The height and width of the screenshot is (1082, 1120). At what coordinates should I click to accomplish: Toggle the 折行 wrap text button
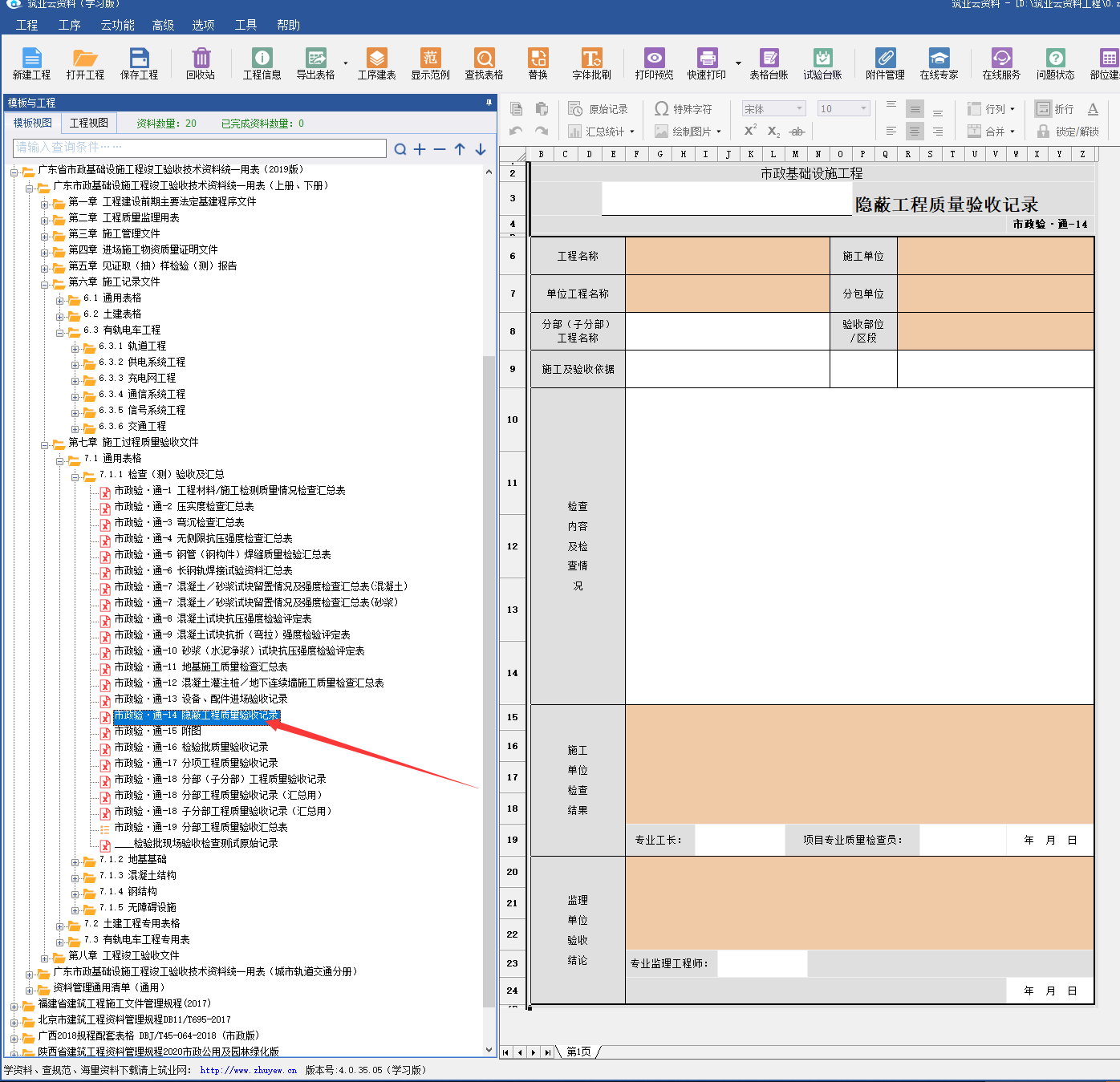tap(1054, 109)
